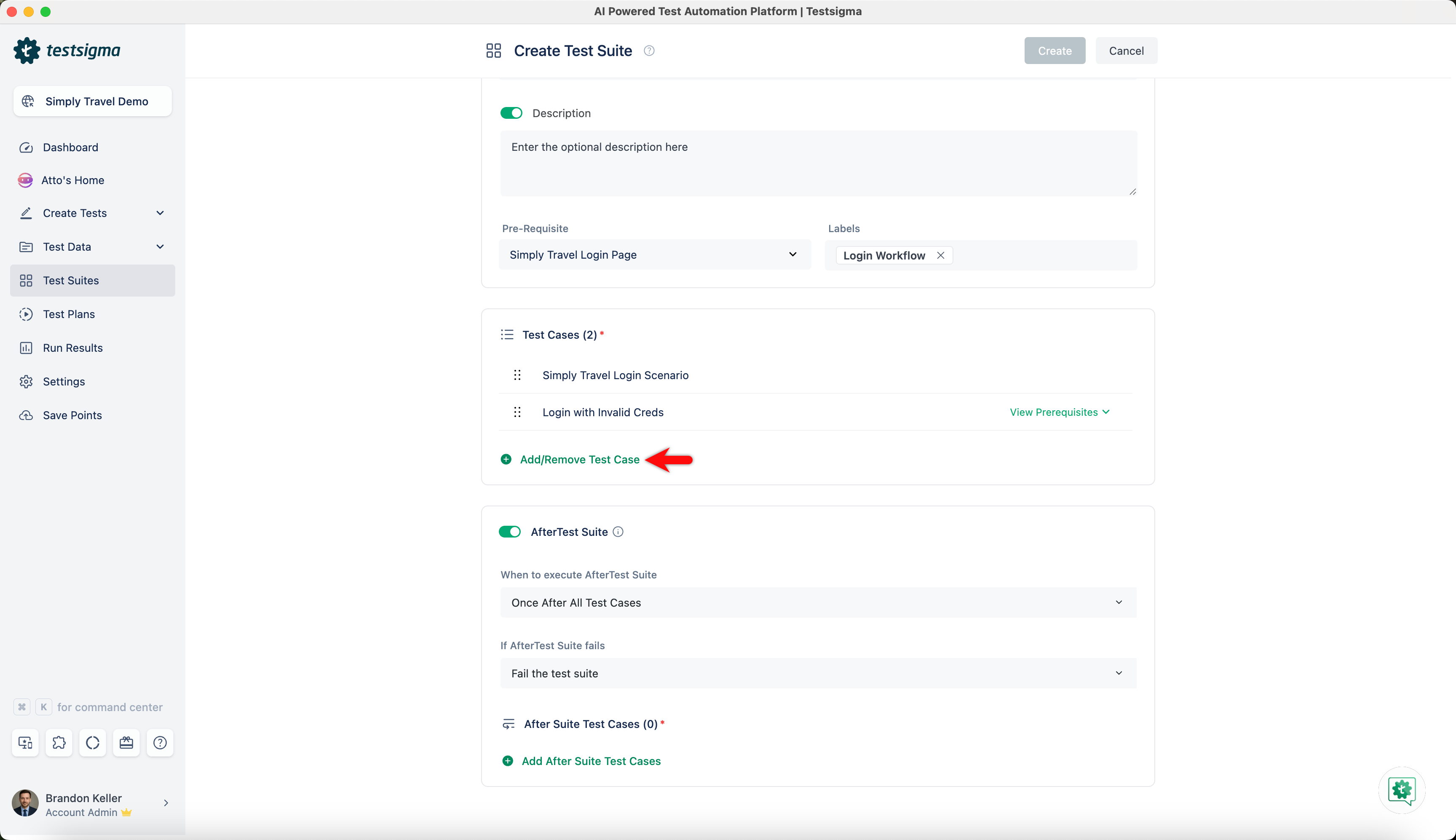Click the question mark help icon in sidebar
Viewport: 1456px width, 840px height.
[x=160, y=743]
